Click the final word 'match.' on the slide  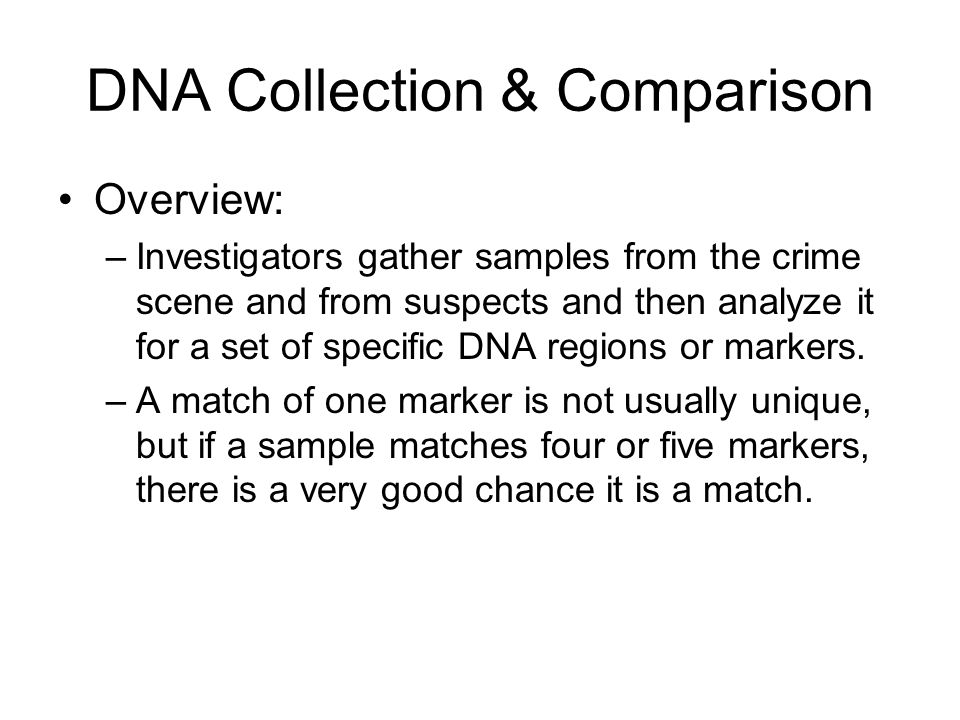[757, 490]
